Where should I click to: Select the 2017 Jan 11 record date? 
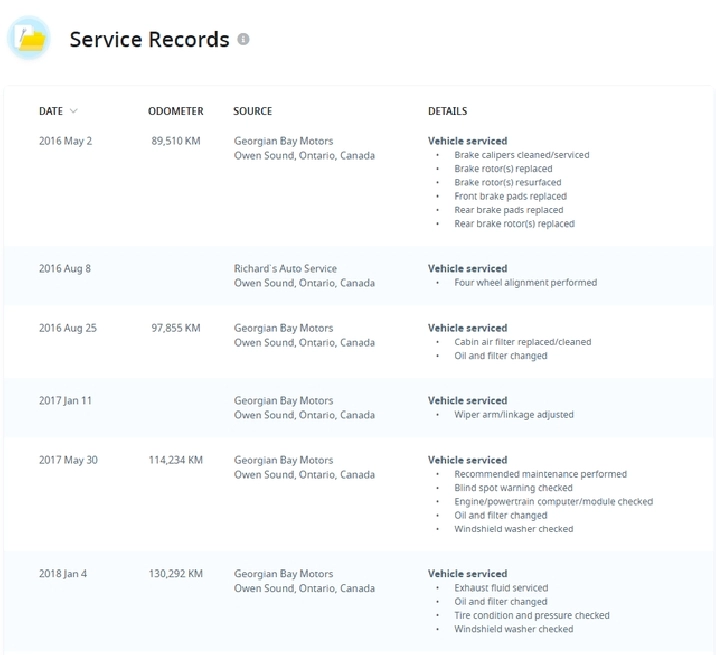[65, 401]
